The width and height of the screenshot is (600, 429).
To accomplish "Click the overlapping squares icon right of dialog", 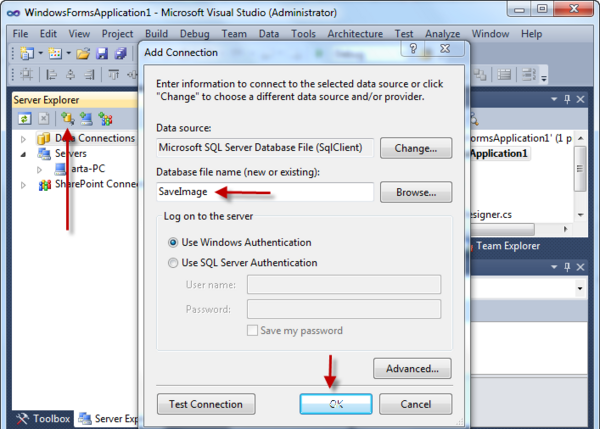I will 479,74.
